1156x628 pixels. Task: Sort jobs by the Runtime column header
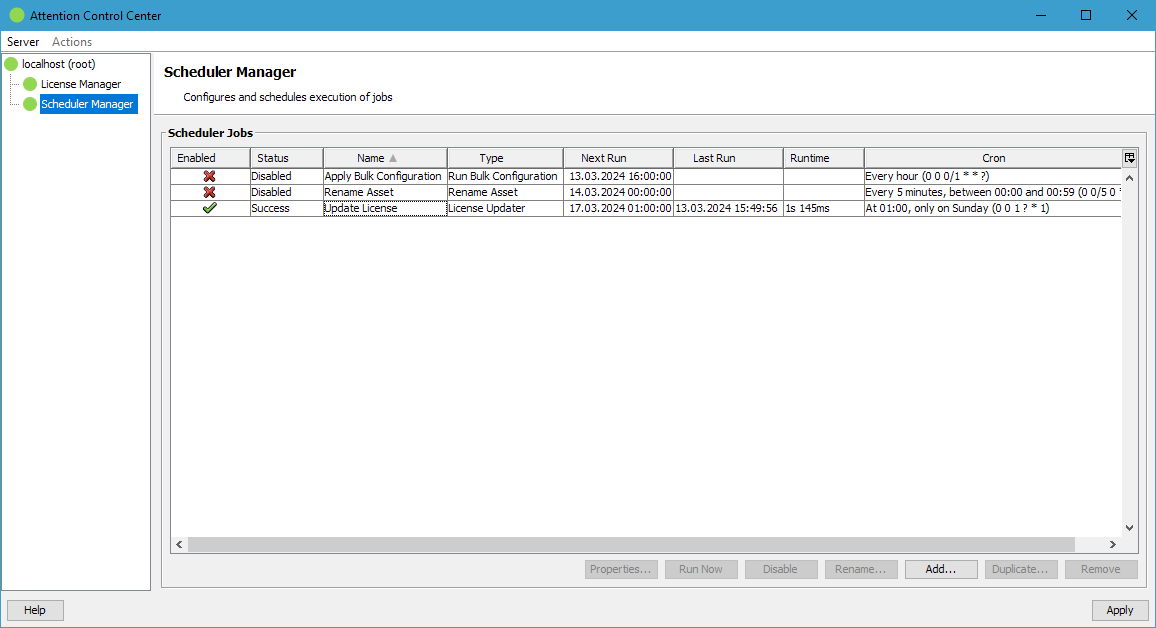pos(824,158)
